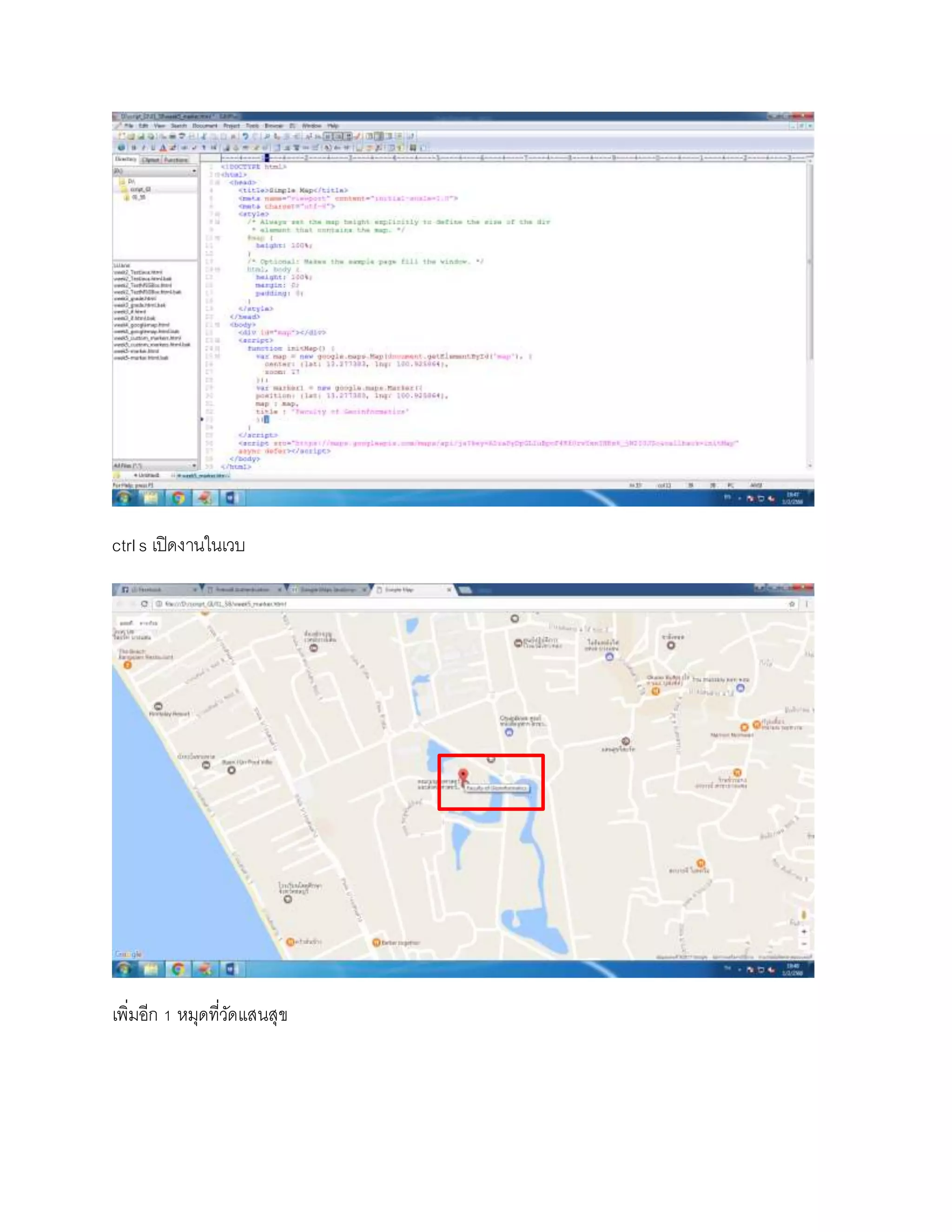Viewport: 952px width, 1232px height.
Task: Click the Italic HTML toolbar icon
Action: 143,148
